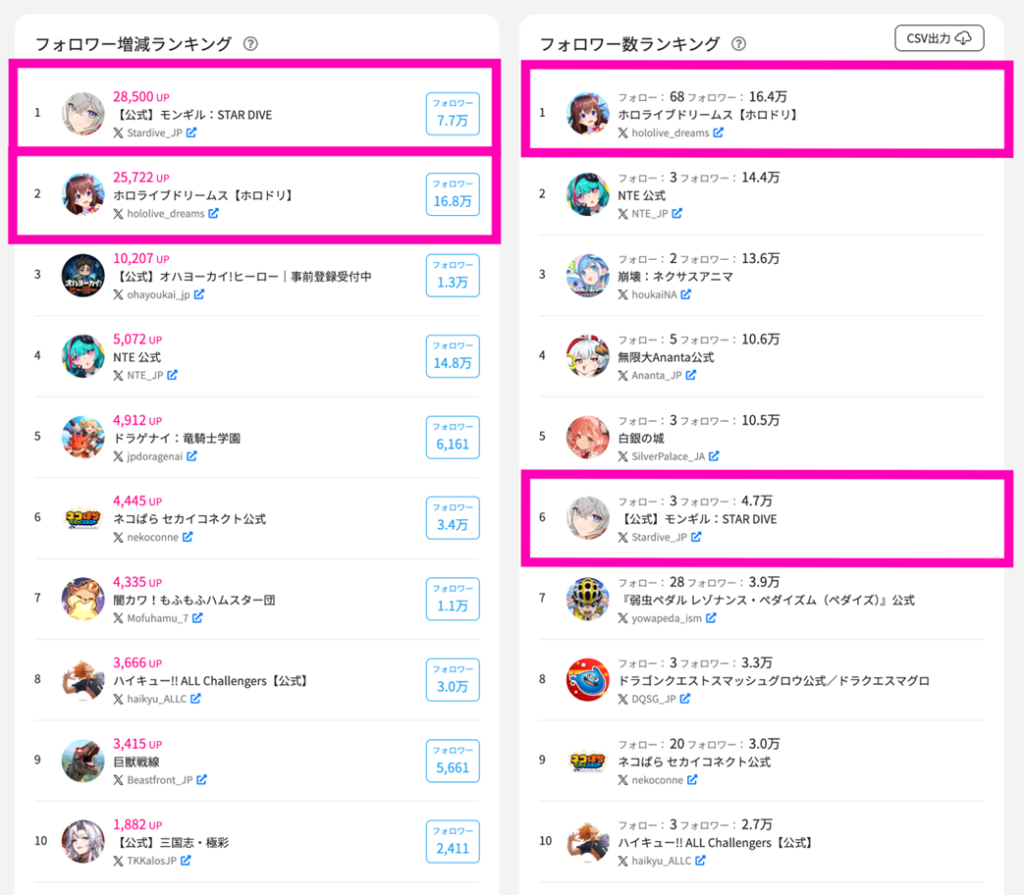Image resolution: width=1024 pixels, height=895 pixels.
Task: Click external link icon next to TKKalosJP
Action: [x=186, y=860]
